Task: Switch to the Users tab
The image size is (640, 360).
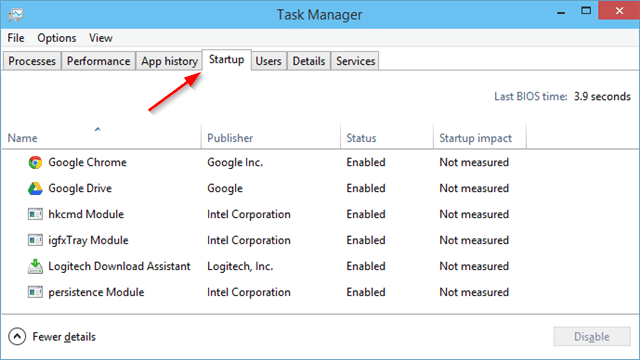Action: coord(269,61)
